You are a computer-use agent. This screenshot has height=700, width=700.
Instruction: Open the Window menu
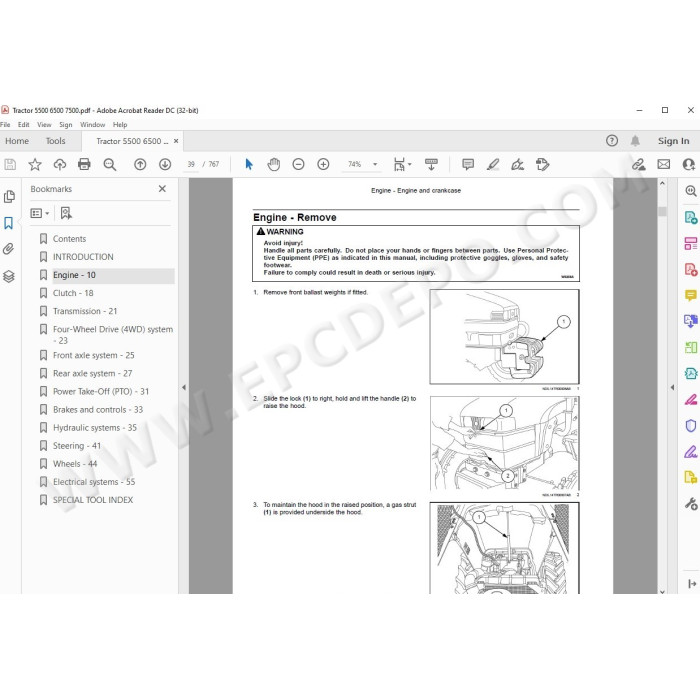(92, 125)
